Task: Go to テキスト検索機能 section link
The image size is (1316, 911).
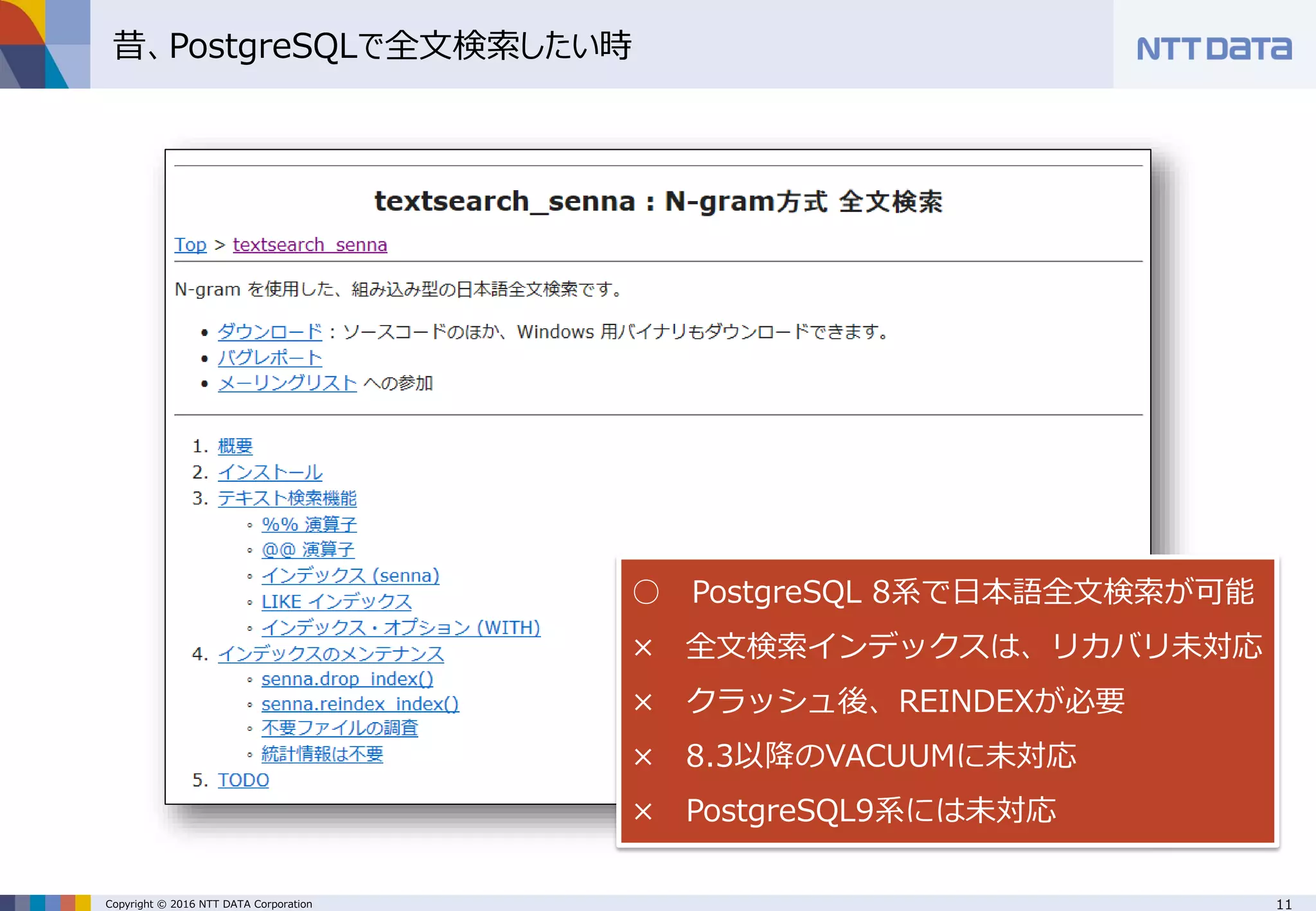Action: point(287,498)
